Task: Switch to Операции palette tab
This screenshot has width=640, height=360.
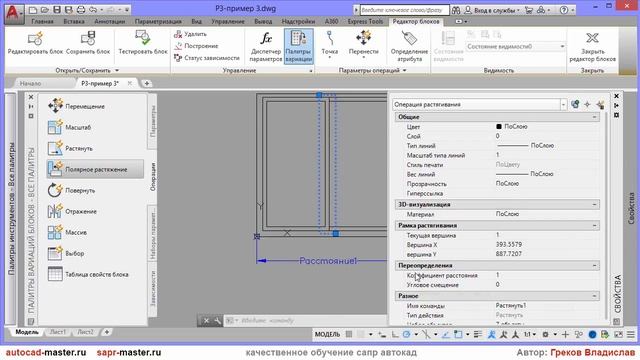Action: (153, 176)
